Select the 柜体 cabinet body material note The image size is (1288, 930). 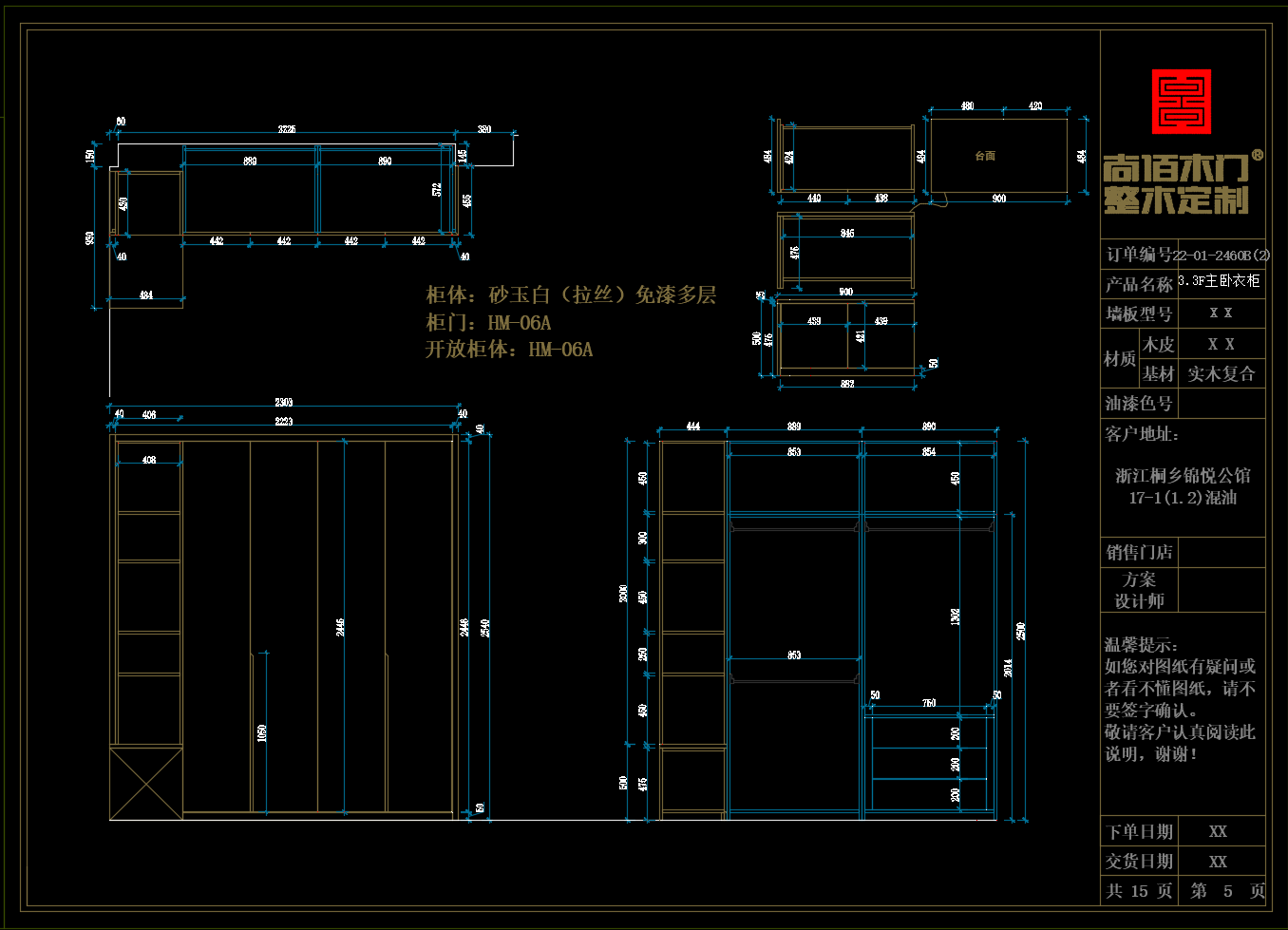[x=570, y=295]
